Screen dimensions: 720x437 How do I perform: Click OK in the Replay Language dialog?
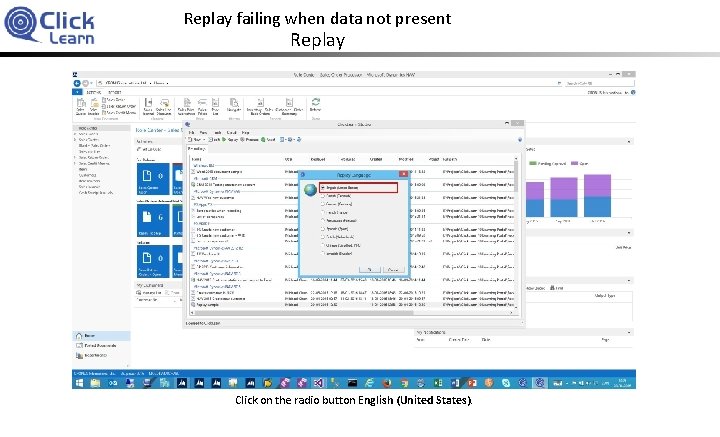click(x=370, y=269)
